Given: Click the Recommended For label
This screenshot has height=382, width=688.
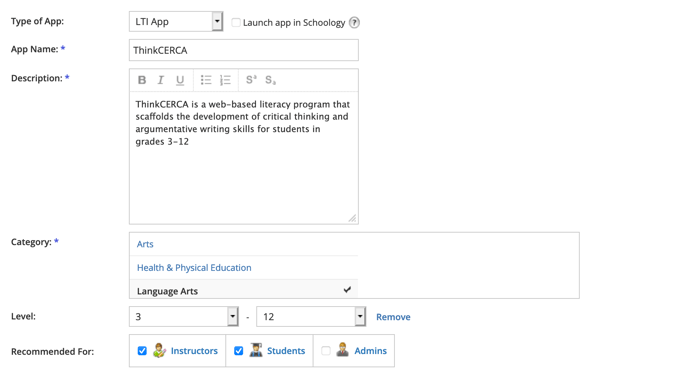Looking at the screenshot, I should pos(52,351).
